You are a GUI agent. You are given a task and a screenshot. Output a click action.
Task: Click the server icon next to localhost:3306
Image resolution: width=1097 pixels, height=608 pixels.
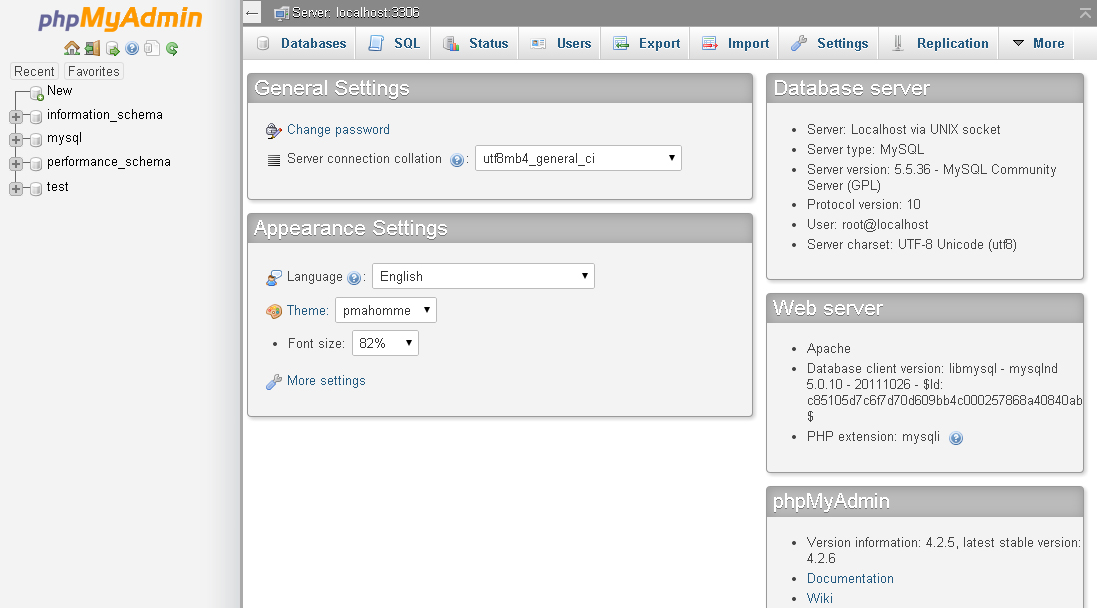click(281, 13)
